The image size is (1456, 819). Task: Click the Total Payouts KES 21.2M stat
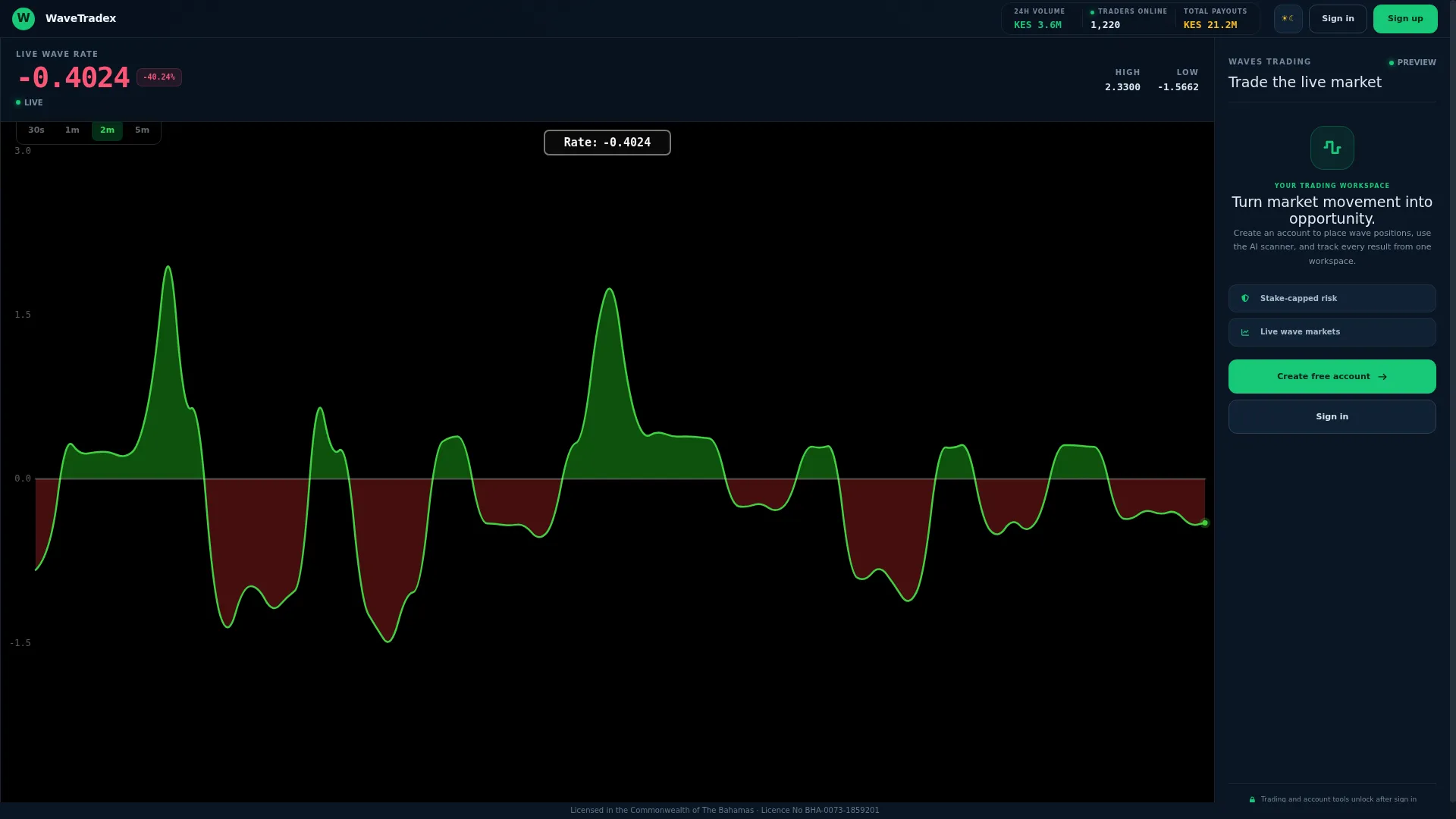(x=1215, y=18)
